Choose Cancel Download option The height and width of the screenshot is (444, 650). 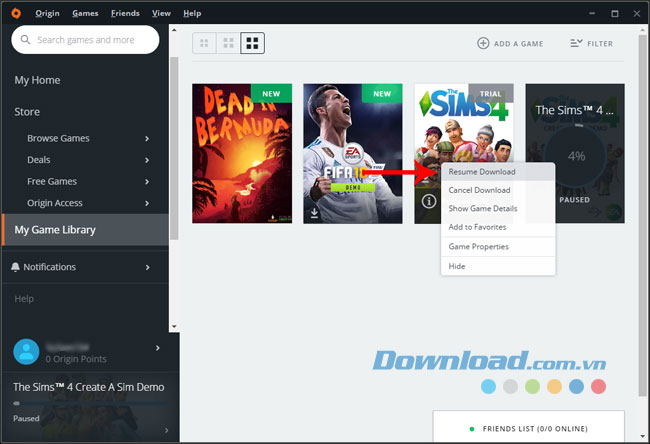coord(498,190)
